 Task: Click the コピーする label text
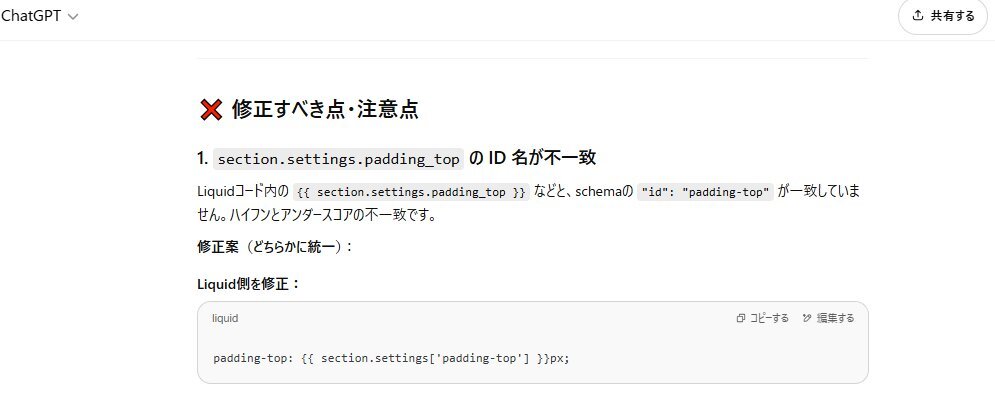[769, 319]
